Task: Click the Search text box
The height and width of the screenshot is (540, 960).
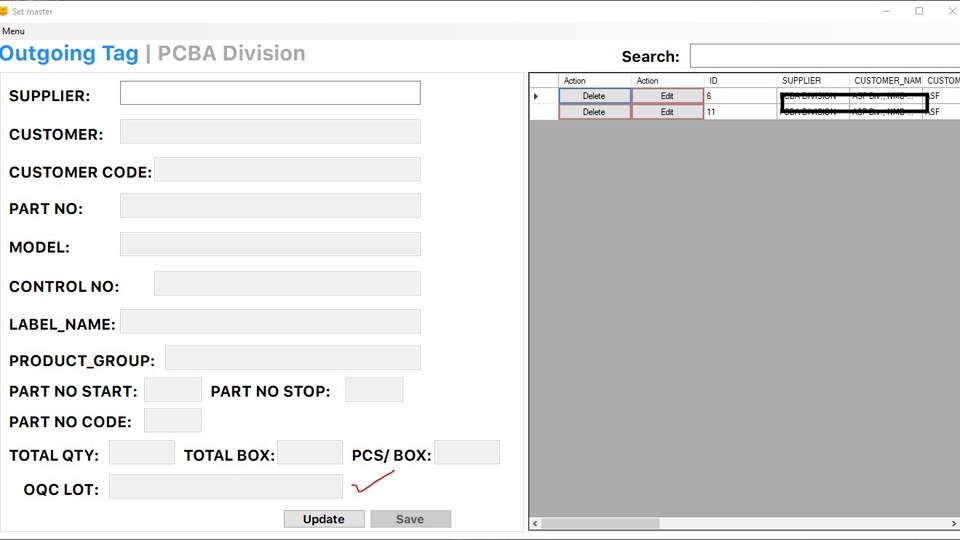Action: [824, 56]
